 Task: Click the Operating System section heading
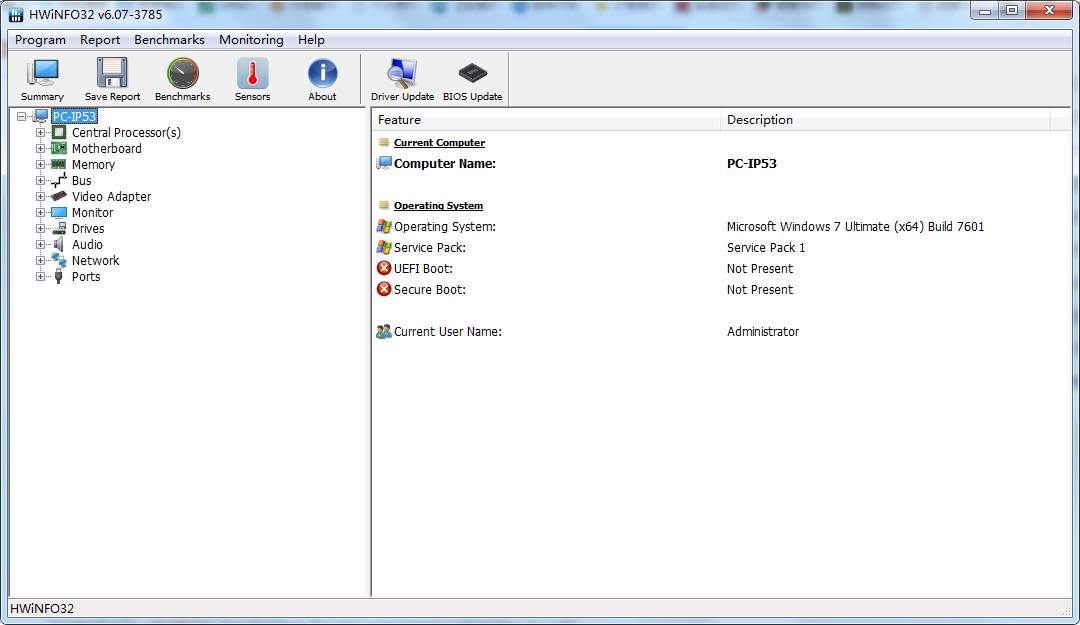438,205
